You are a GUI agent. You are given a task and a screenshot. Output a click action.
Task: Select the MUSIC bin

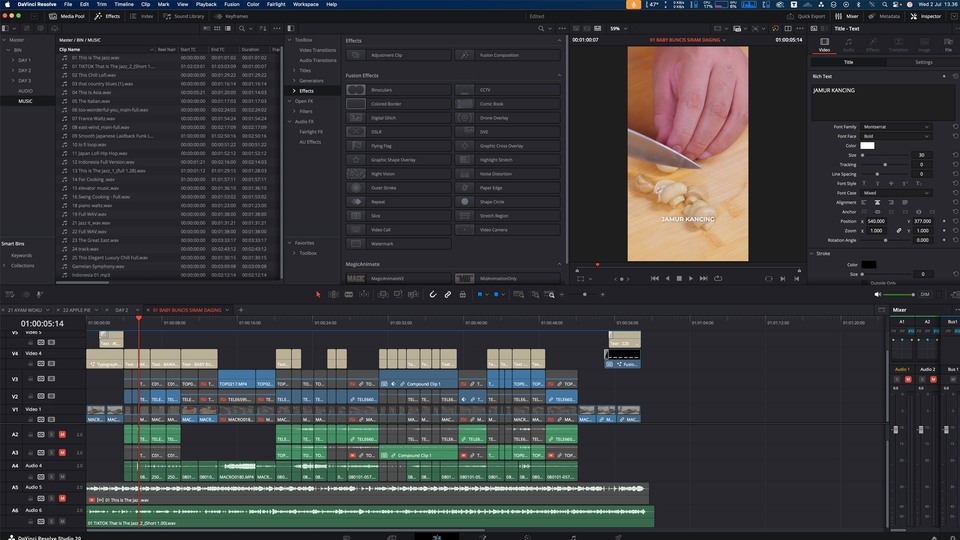tap(25, 101)
